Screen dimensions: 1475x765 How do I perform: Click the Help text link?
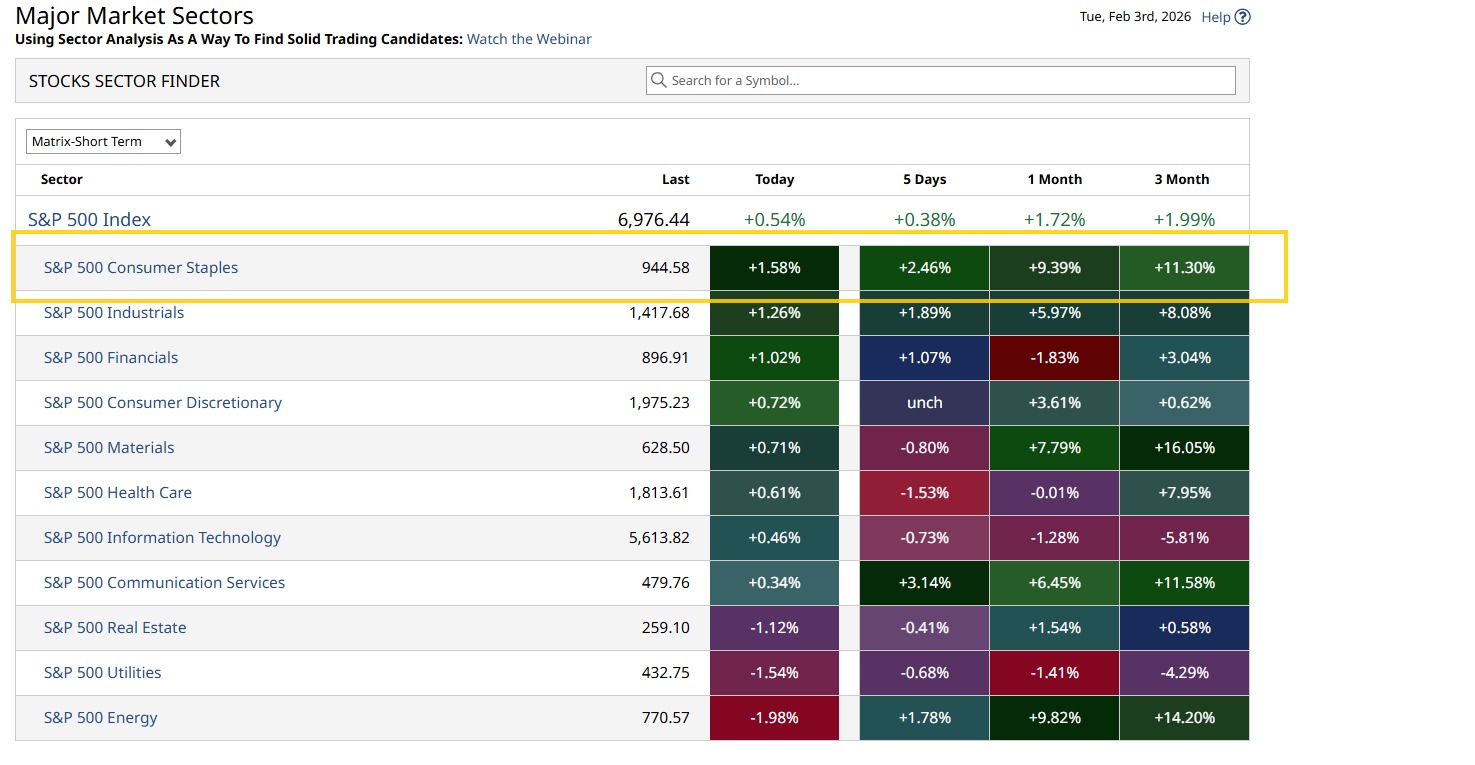1215,17
